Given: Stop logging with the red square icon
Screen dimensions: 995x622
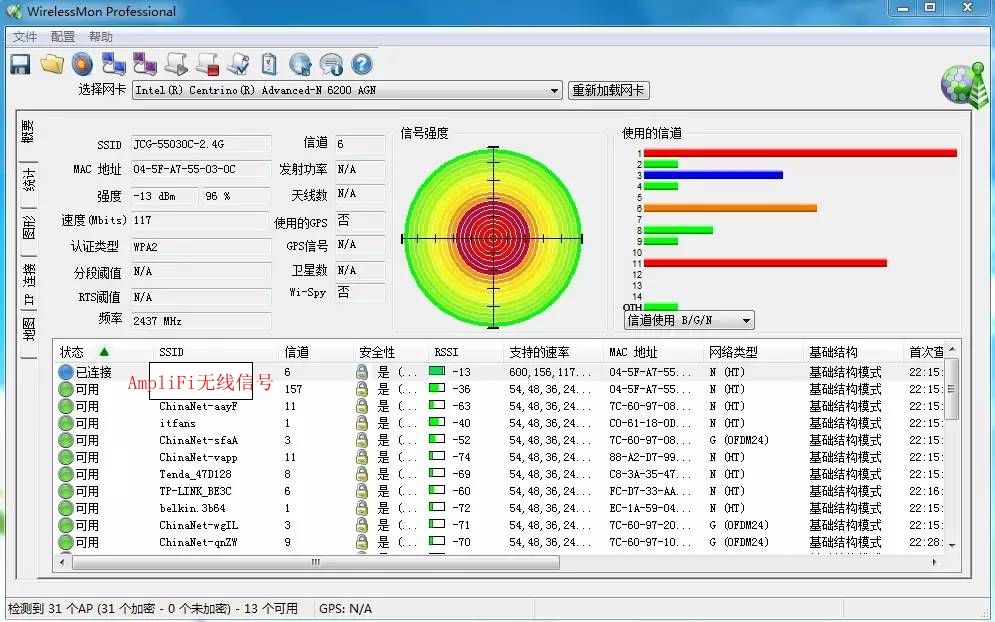Looking at the screenshot, I should tap(207, 63).
